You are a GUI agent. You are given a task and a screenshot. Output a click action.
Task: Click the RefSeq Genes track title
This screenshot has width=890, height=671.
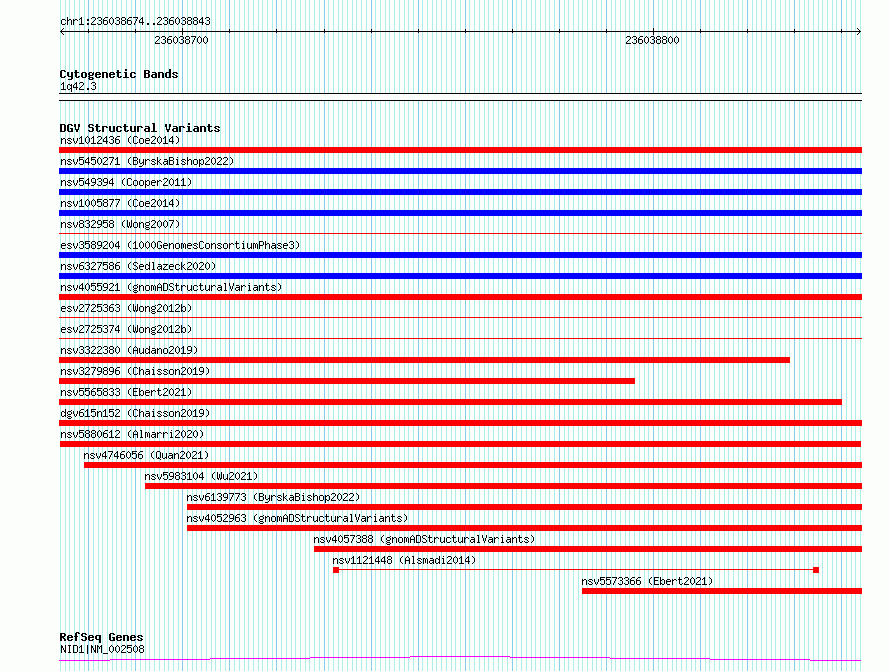coord(101,637)
